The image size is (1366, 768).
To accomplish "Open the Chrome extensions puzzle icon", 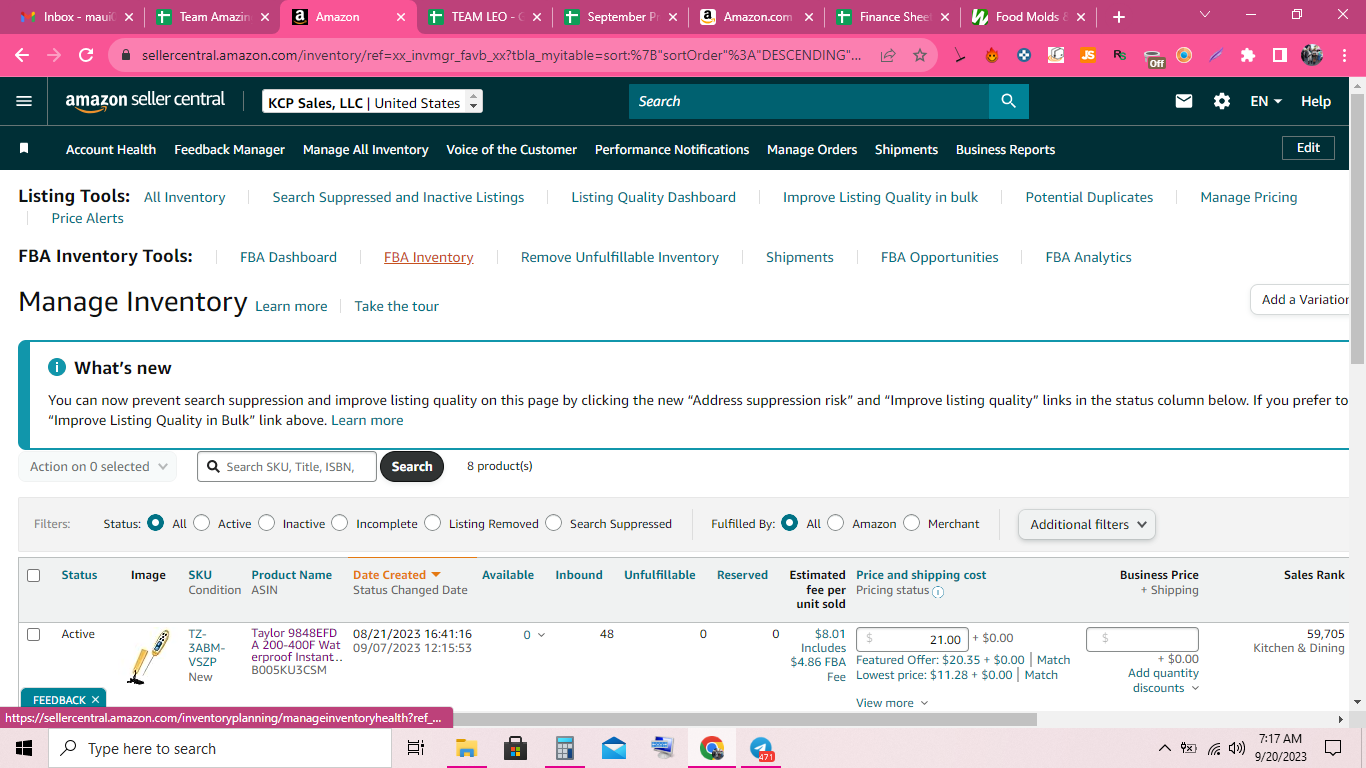I will [x=1248, y=55].
